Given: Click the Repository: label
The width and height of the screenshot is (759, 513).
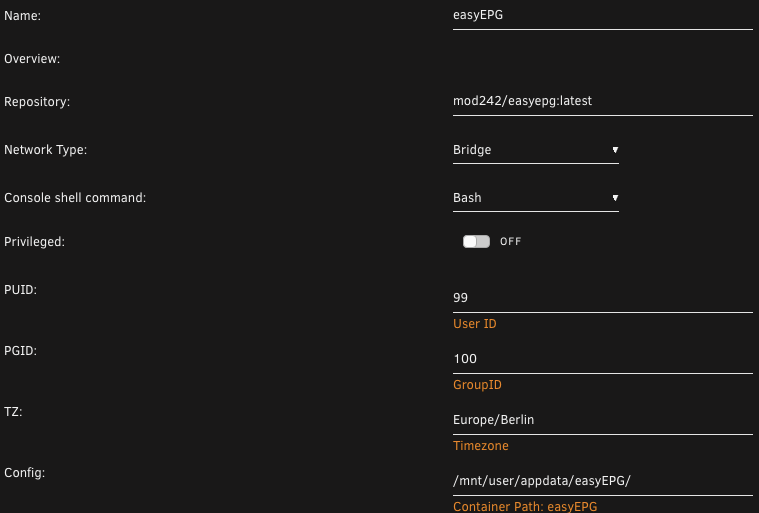Looking at the screenshot, I should tap(37, 102).
